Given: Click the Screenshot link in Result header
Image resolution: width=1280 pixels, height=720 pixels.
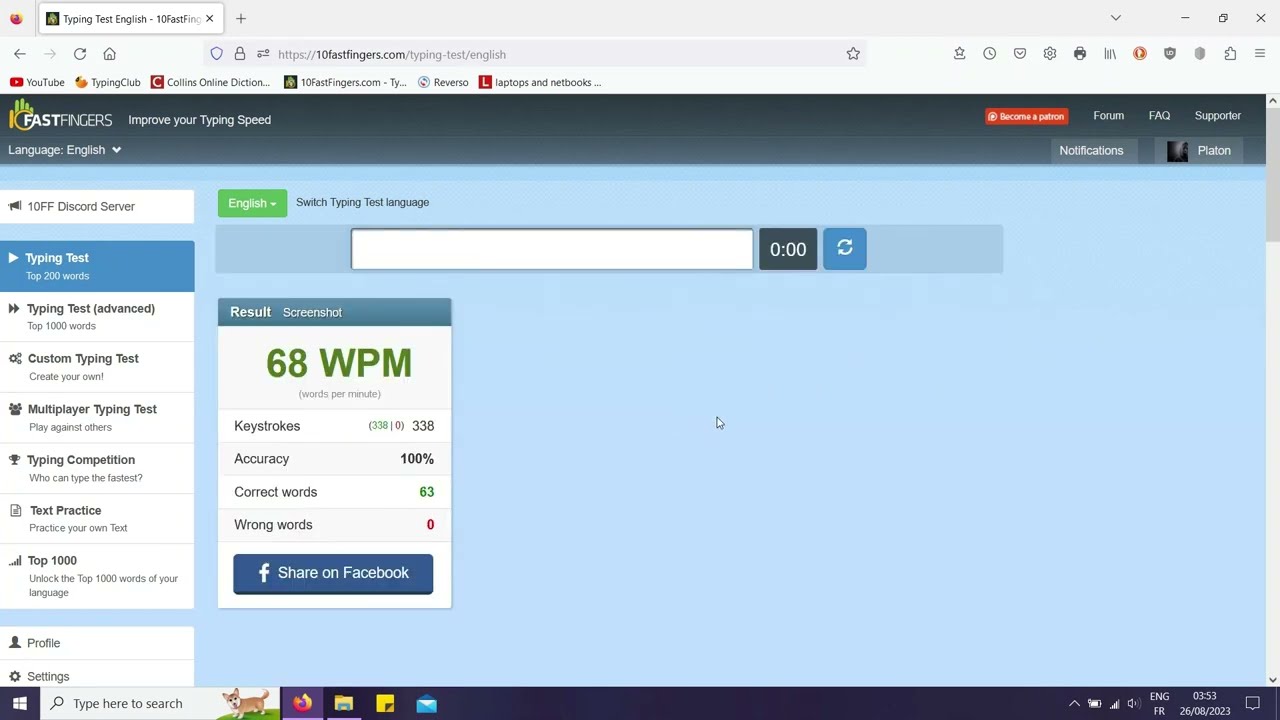Looking at the screenshot, I should point(312,312).
